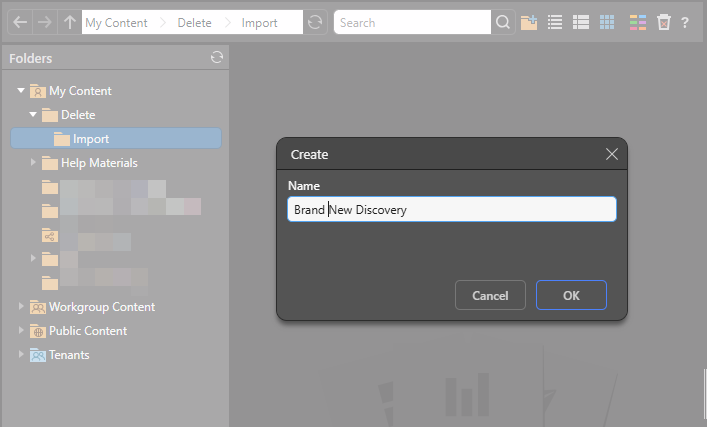Image resolution: width=707 pixels, height=427 pixels.
Task: Collapse the Delete folder
Action: [33, 115]
